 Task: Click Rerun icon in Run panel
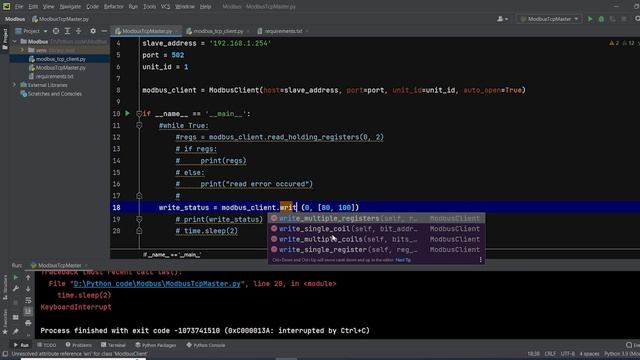pos(16,278)
